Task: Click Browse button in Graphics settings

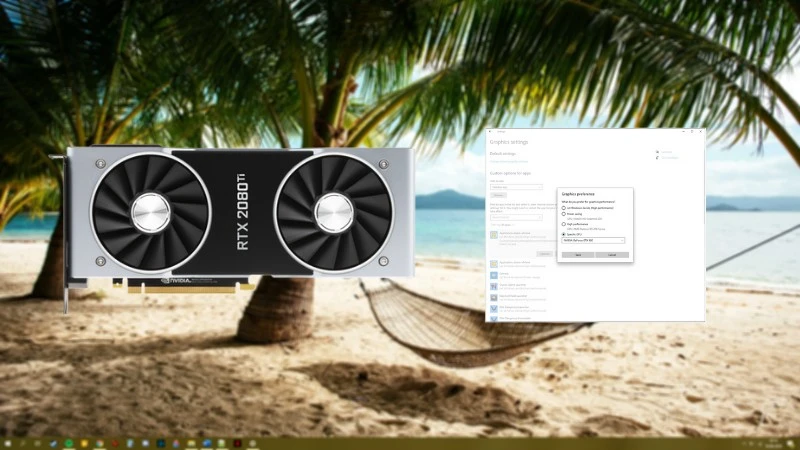Action: pyautogui.click(x=498, y=195)
